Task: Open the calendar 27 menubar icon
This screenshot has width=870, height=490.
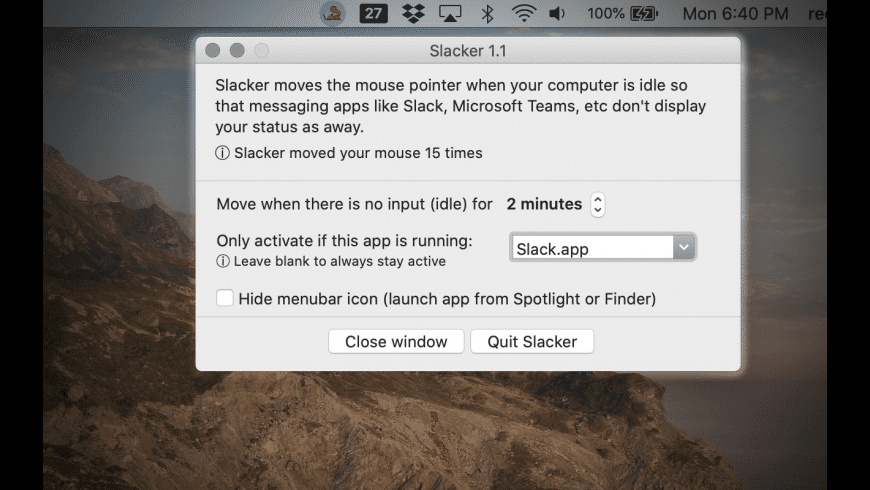Action: coord(373,13)
